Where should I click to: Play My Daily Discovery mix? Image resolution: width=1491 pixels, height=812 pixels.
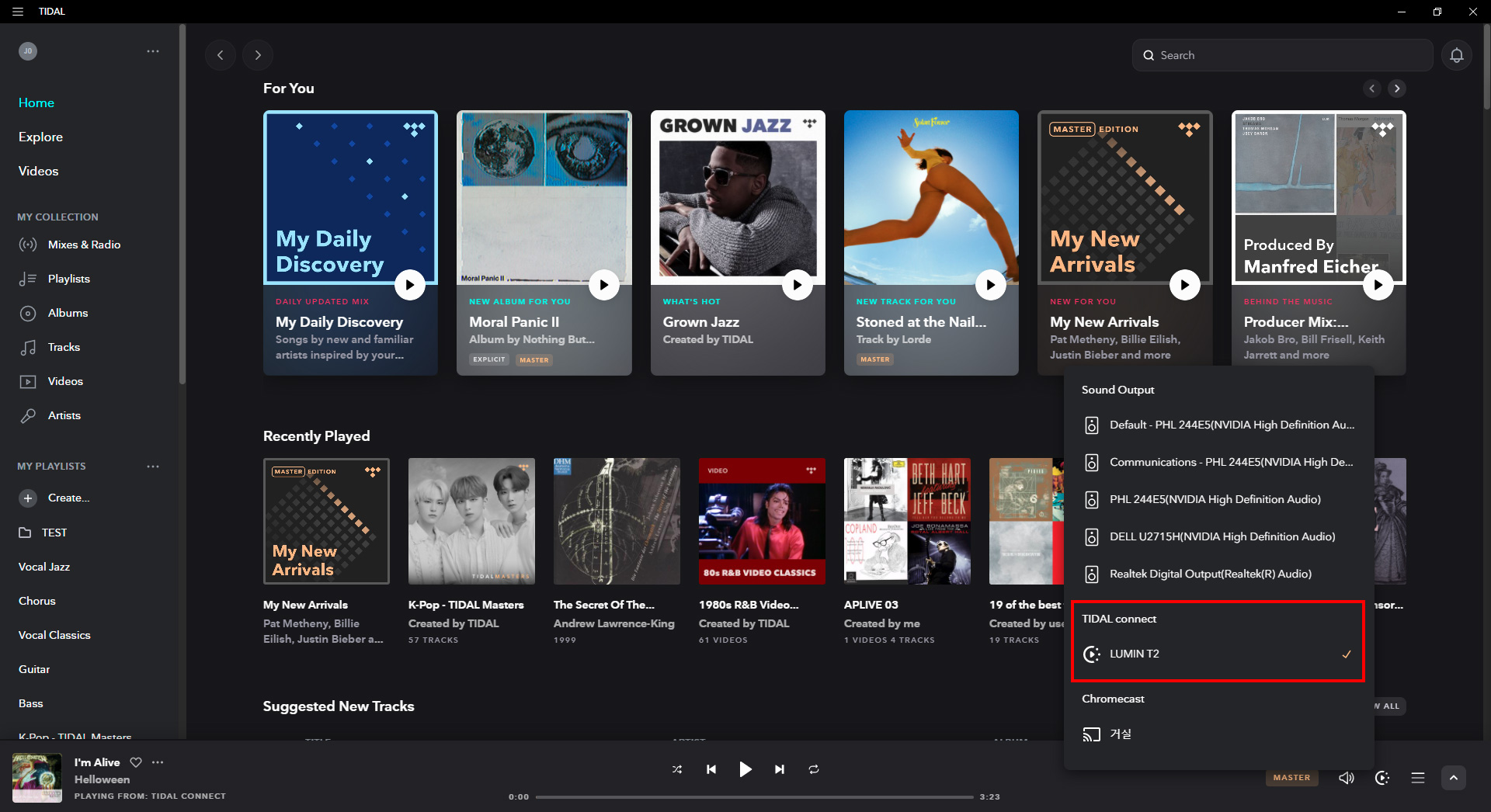pyautogui.click(x=410, y=285)
